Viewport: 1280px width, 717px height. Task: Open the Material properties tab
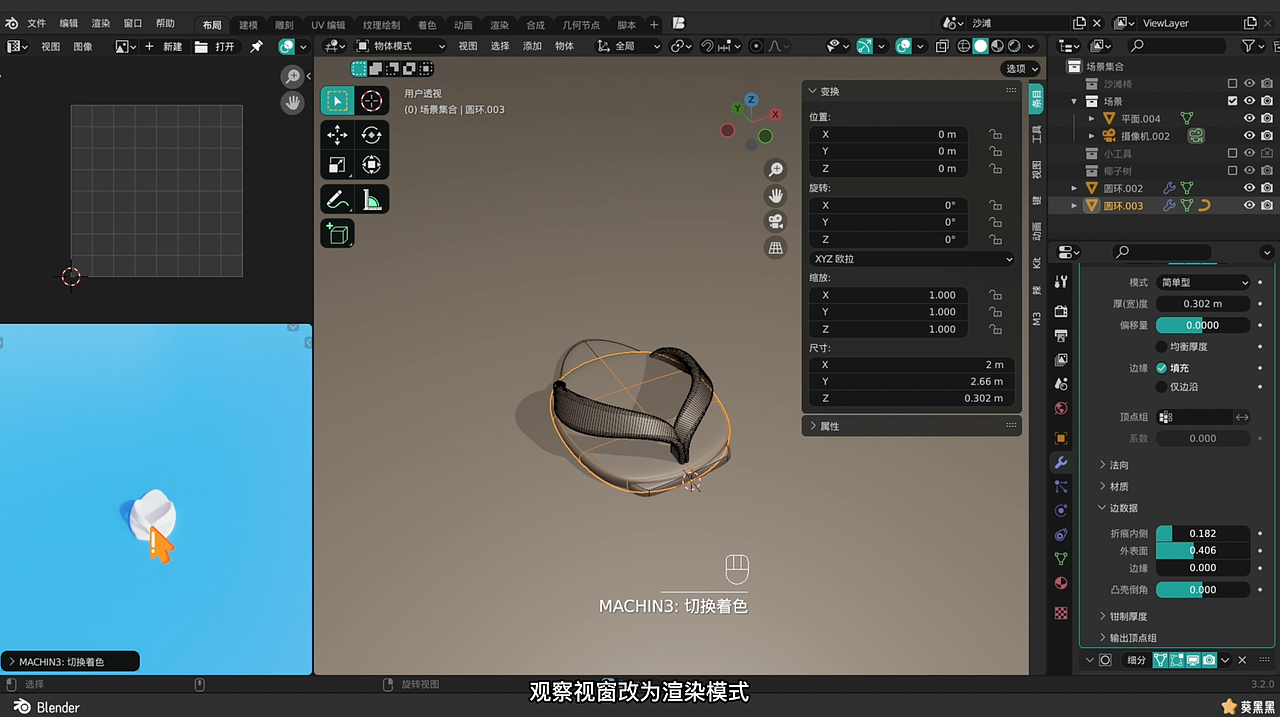pyautogui.click(x=1061, y=583)
